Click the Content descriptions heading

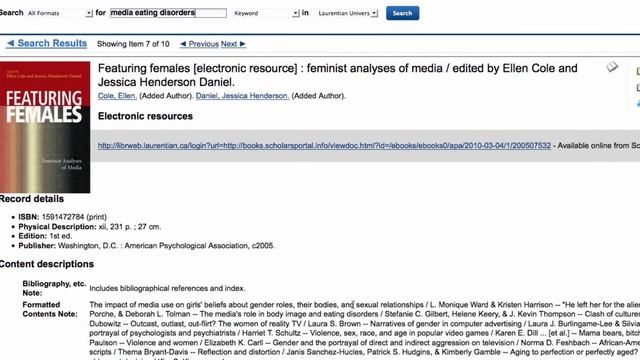coord(47,264)
